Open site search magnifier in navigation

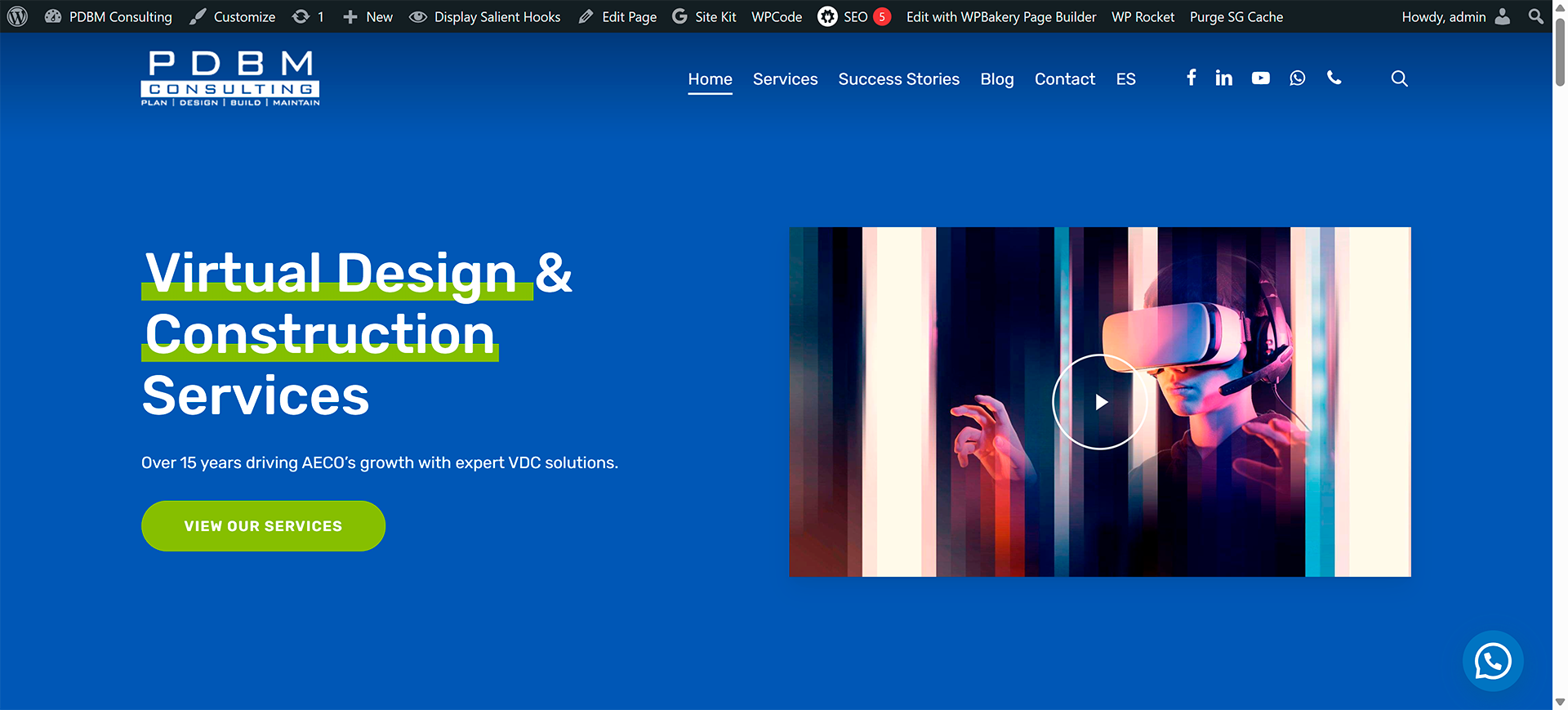pos(1399,78)
